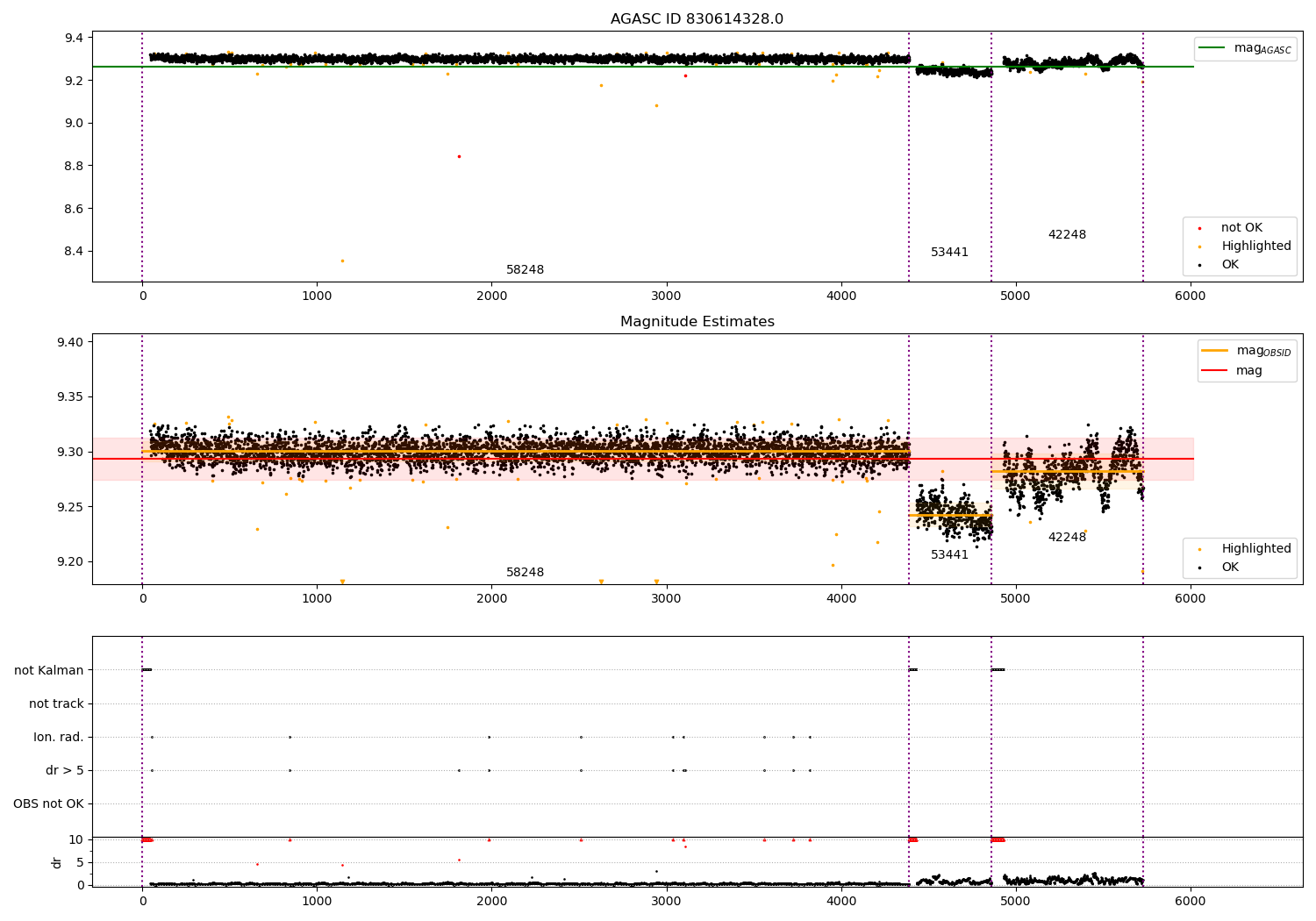Click the 8.6 tick on the top plot
The width and height of the screenshot is (1316, 921).
pos(74,209)
